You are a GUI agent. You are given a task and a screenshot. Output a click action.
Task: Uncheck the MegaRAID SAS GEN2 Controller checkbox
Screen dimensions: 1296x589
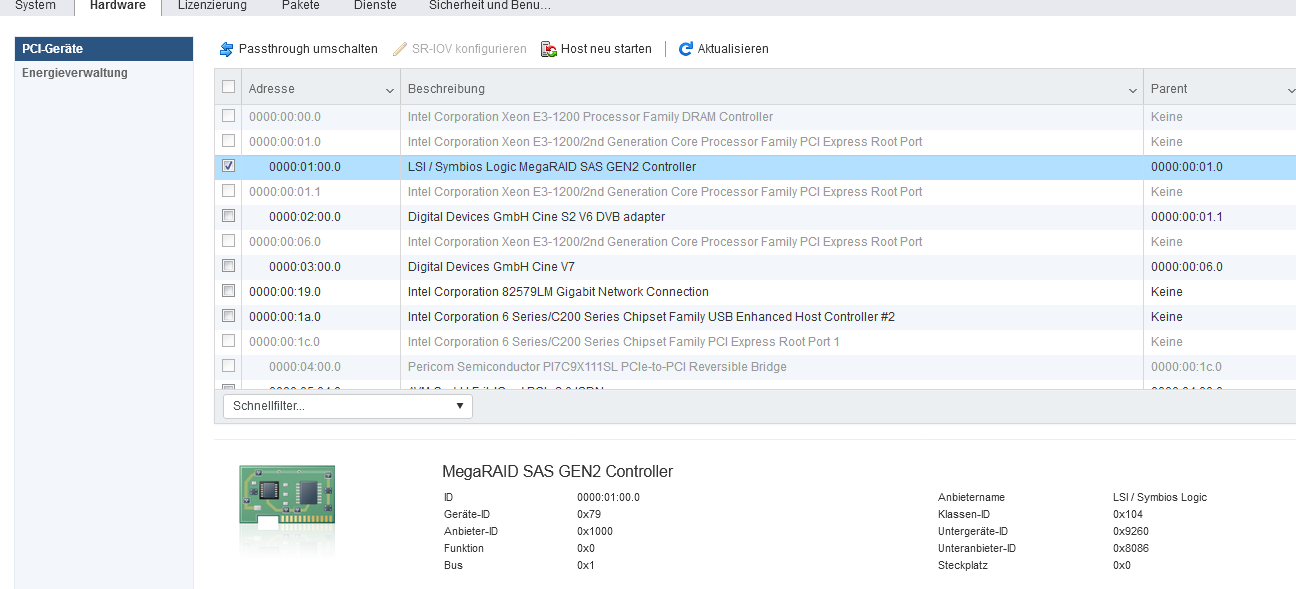point(229,166)
